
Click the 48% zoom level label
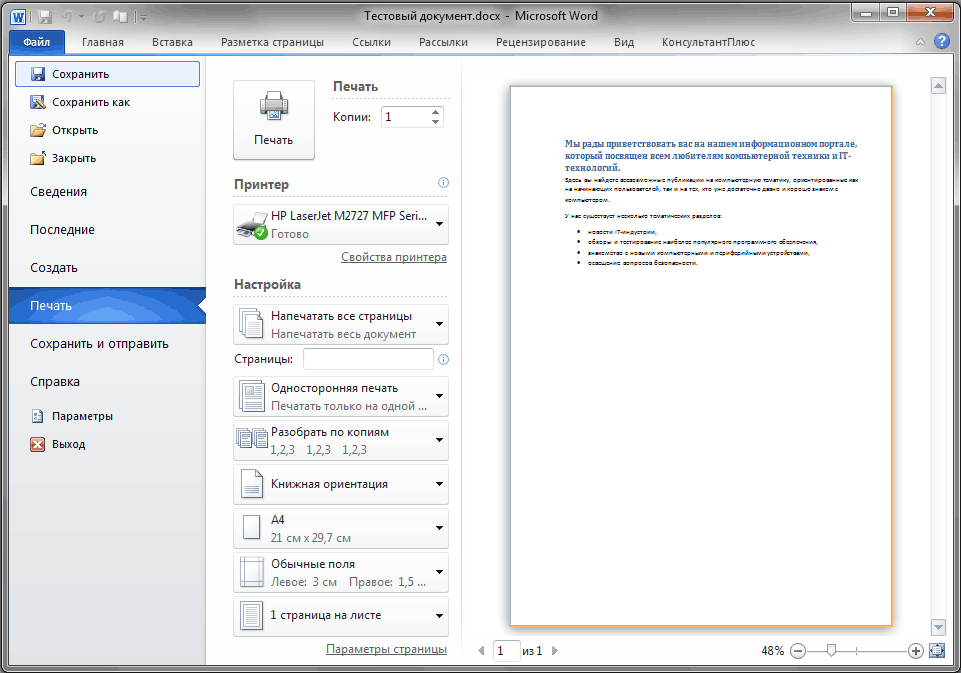(773, 651)
